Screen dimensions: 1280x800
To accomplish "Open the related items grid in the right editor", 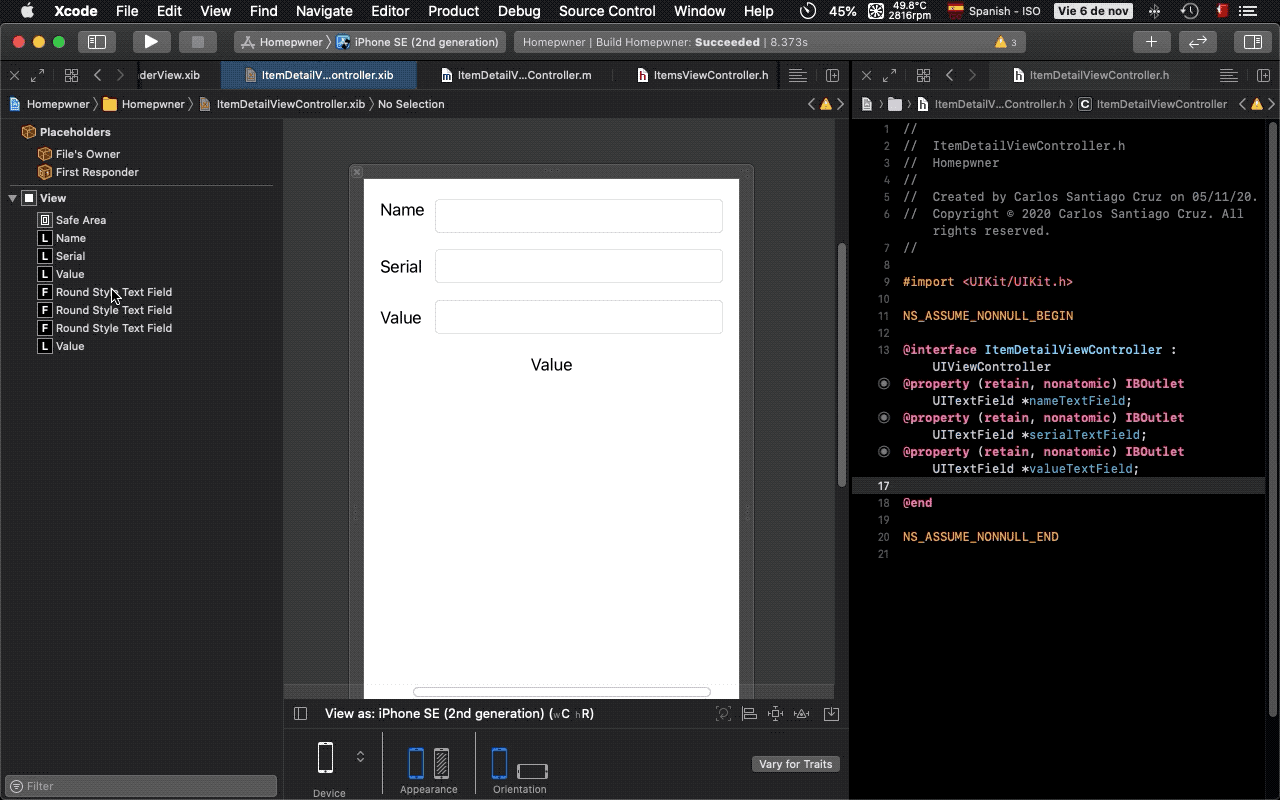I will [x=923, y=75].
